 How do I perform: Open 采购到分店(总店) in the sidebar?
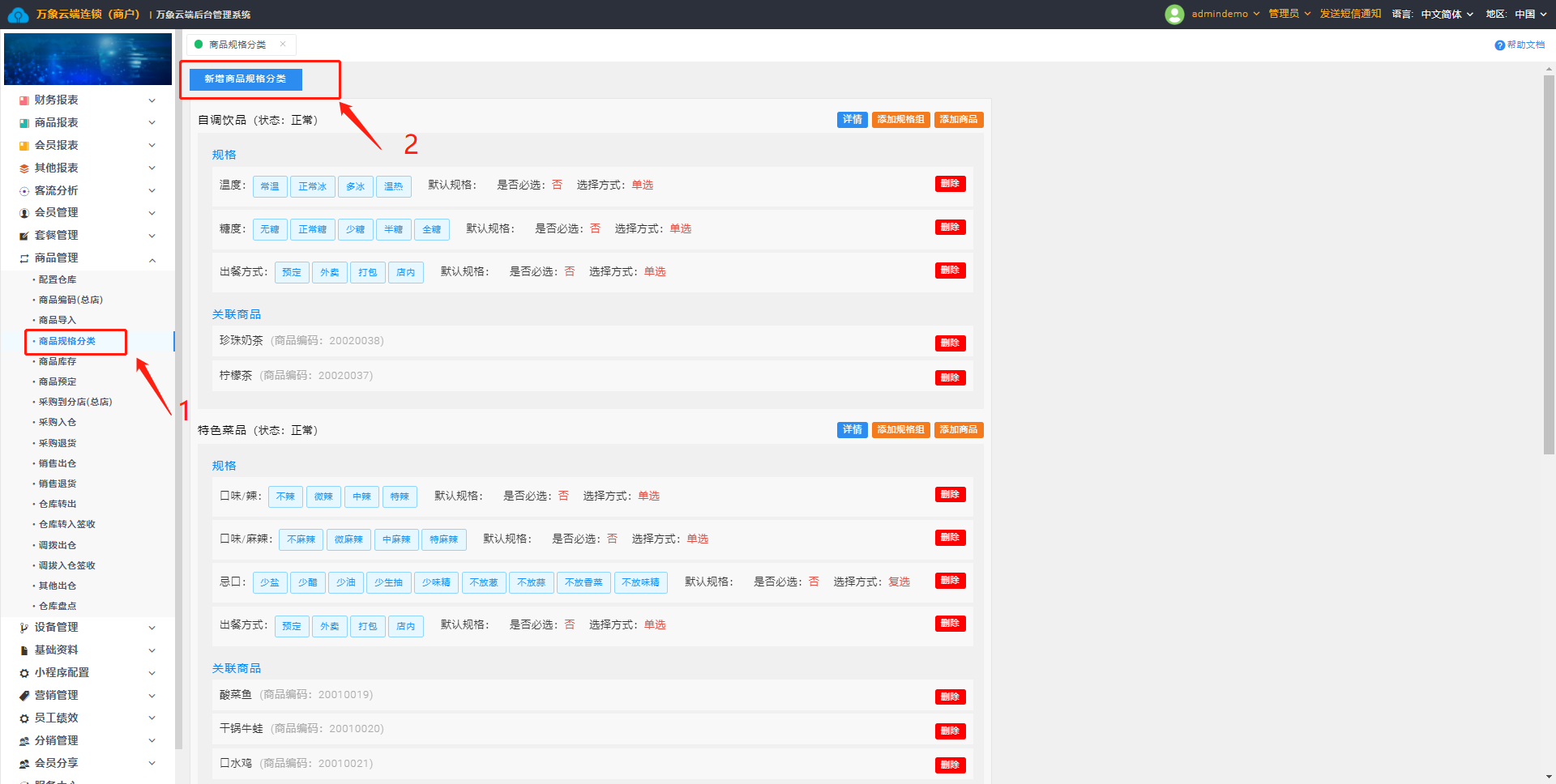[75, 402]
